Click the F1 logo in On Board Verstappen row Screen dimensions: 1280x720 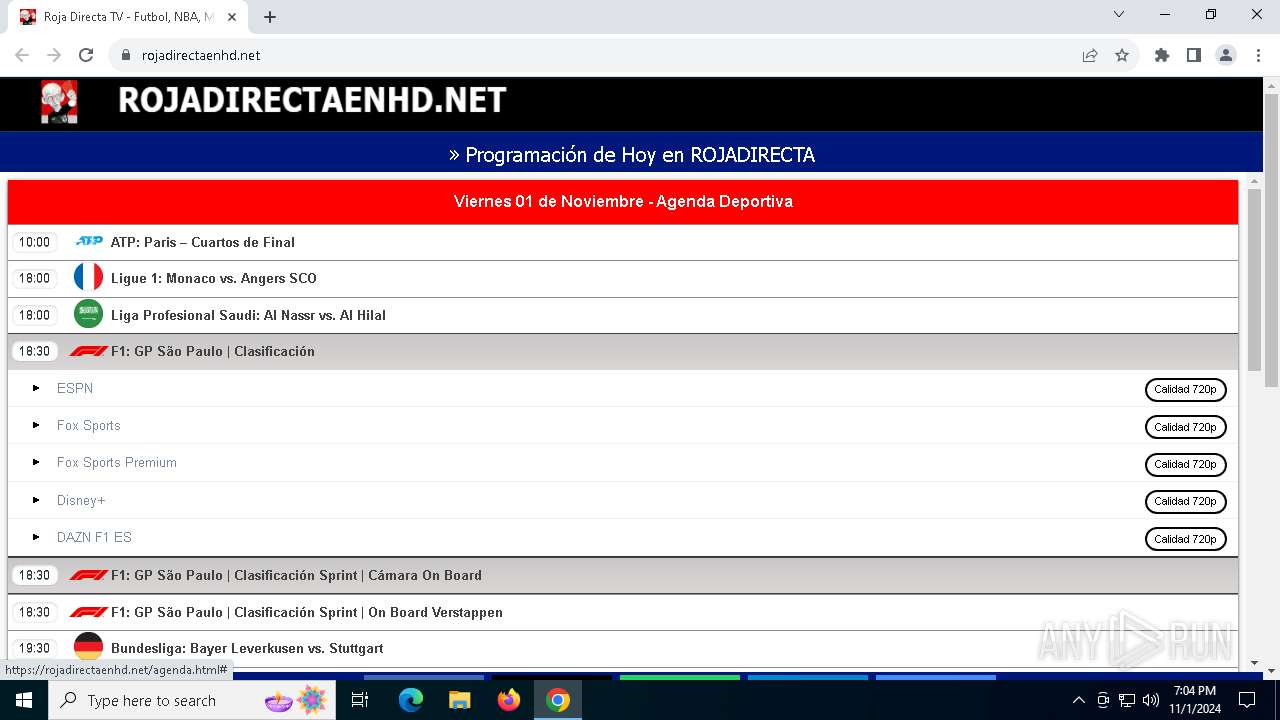point(89,612)
